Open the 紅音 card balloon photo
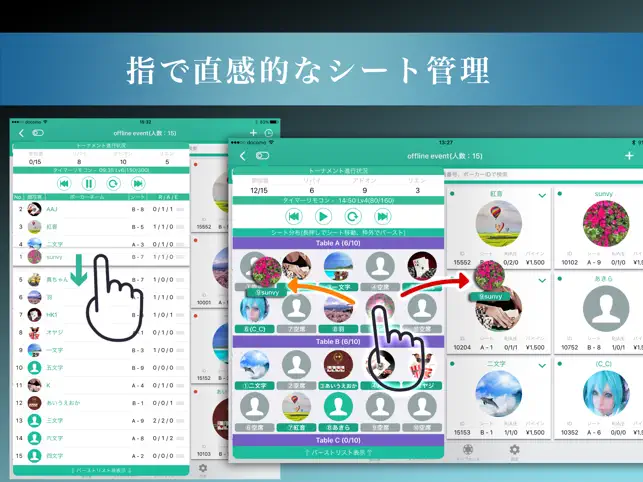 [499, 224]
